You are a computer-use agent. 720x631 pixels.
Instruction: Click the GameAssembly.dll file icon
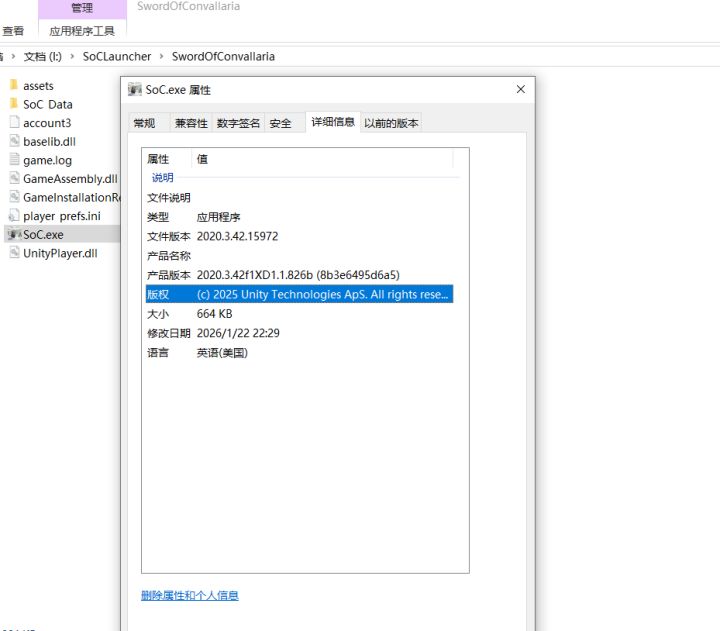[14, 178]
